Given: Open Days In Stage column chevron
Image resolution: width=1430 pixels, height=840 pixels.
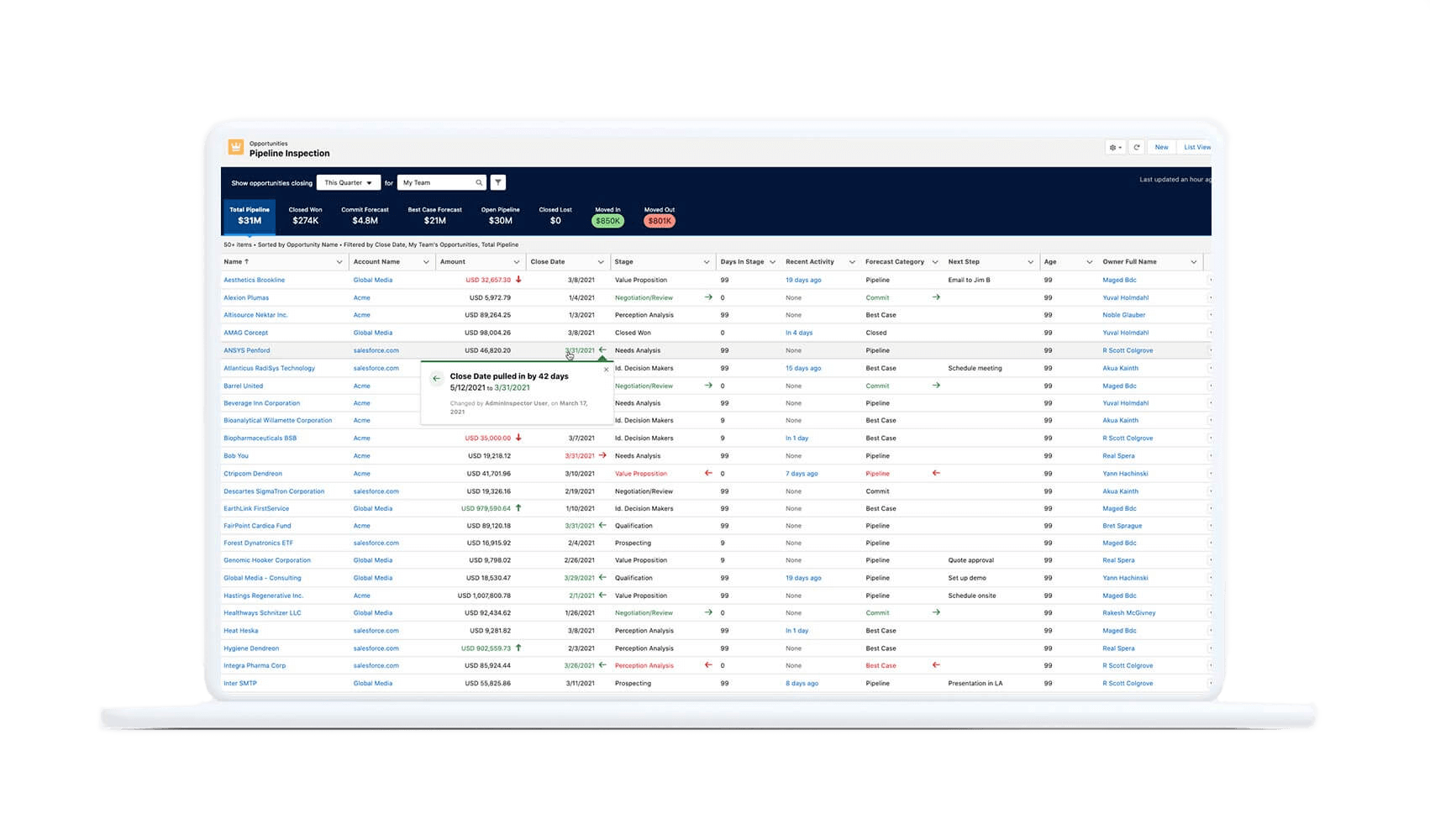Looking at the screenshot, I should pyautogui.click(x=773, y=262).
